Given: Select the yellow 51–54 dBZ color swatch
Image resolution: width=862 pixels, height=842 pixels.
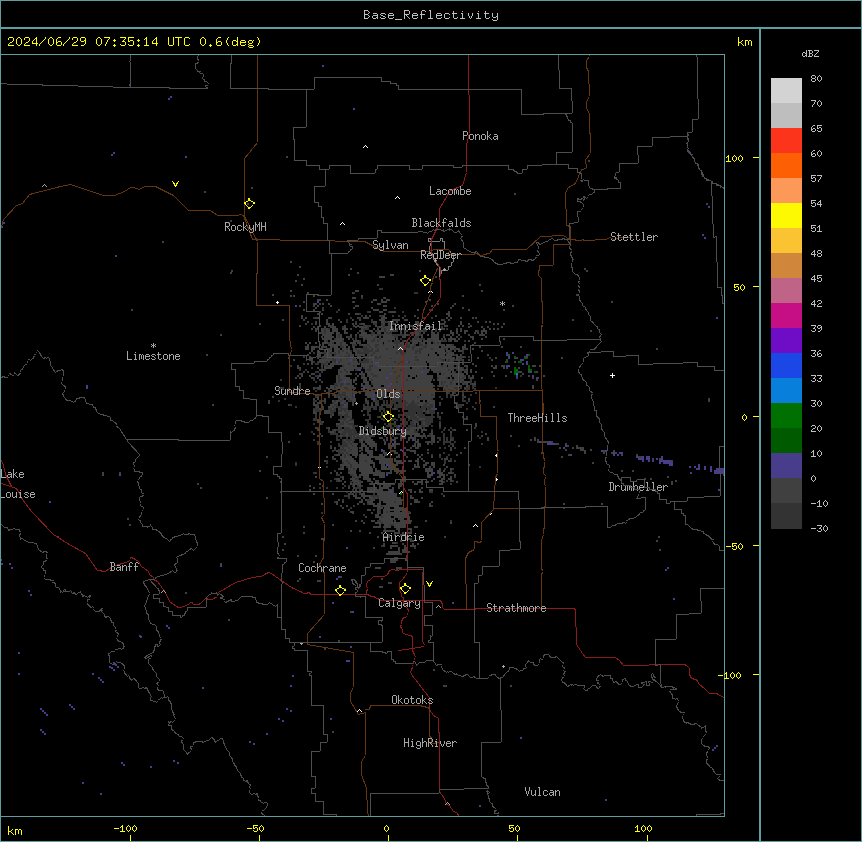Looking at the screenshot, I should coord(786,215).
